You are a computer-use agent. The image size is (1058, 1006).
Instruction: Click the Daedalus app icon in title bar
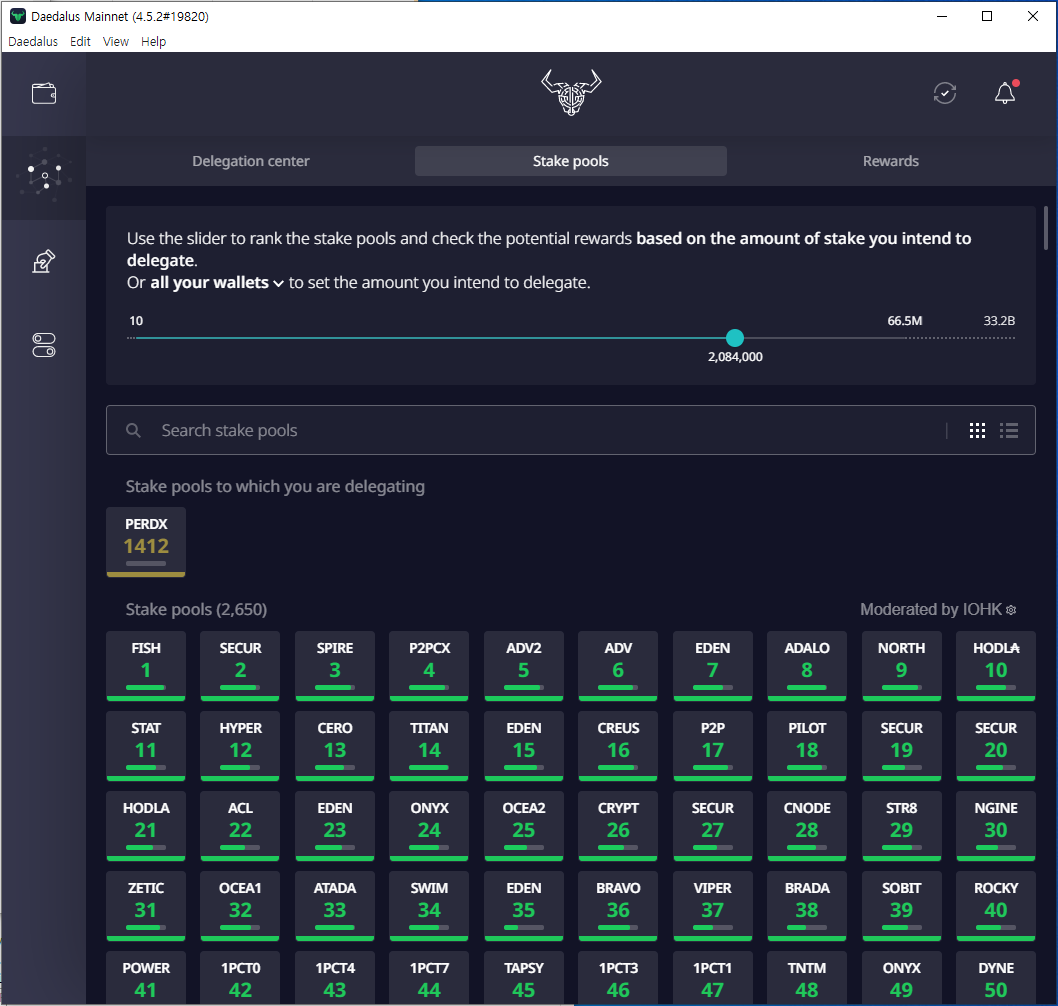[x=18, y=16]
